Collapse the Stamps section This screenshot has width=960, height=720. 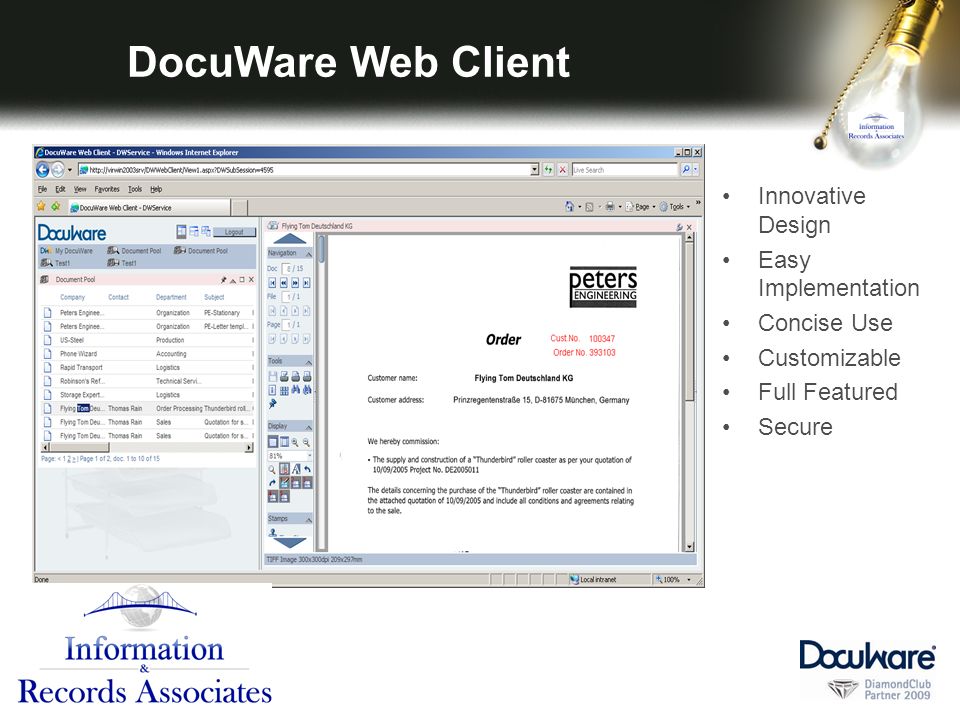[x=308, y=519]
